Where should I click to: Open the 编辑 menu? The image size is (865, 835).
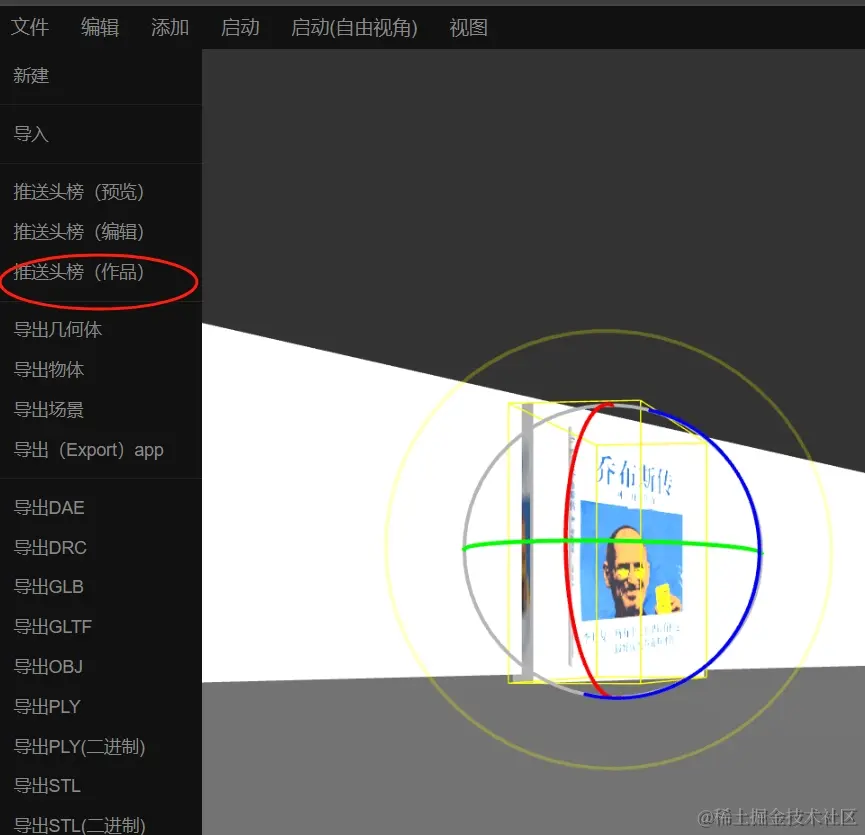click(x=100, y=27)
